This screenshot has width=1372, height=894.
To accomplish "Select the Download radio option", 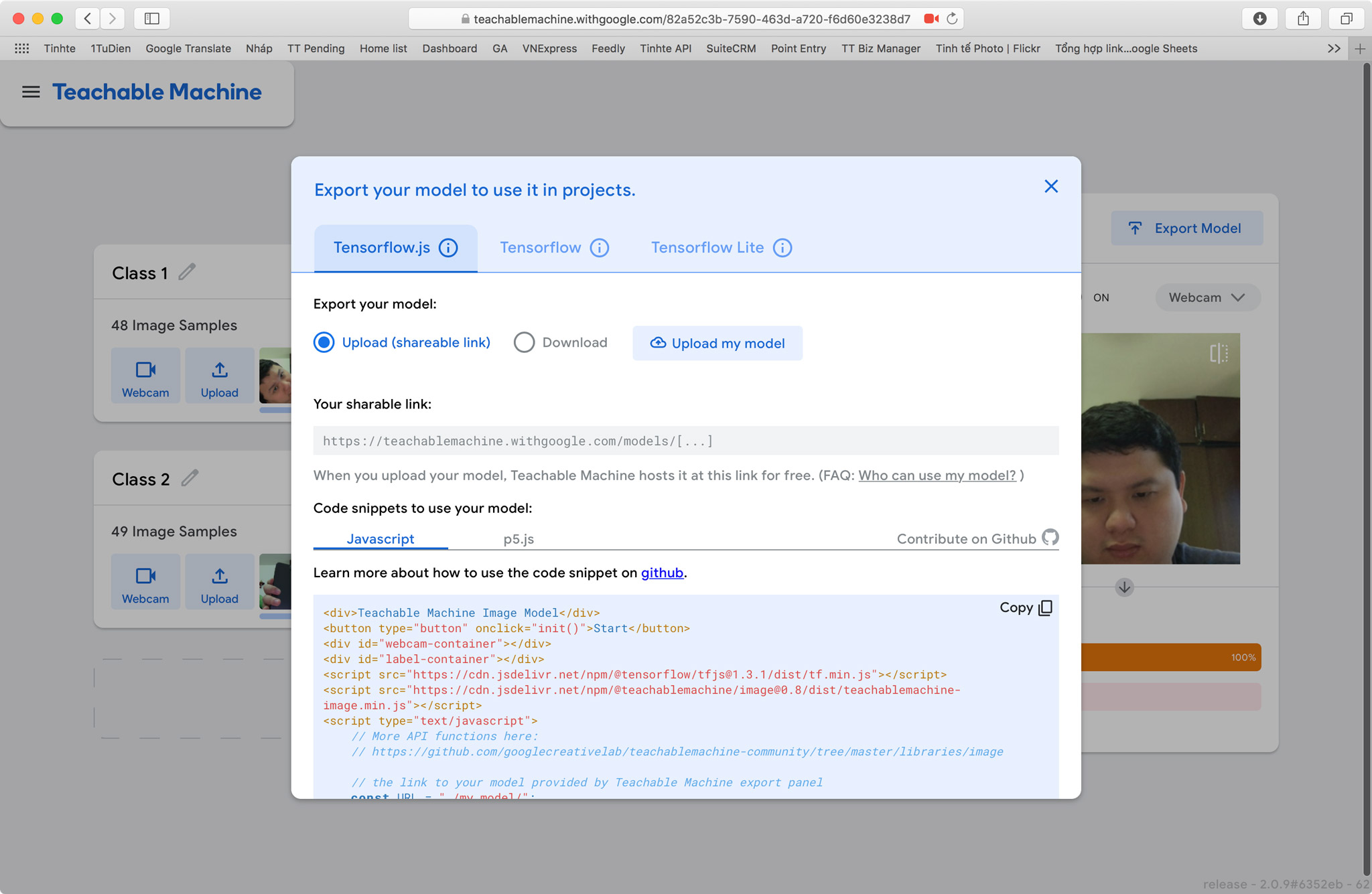I will coord(524,343).
